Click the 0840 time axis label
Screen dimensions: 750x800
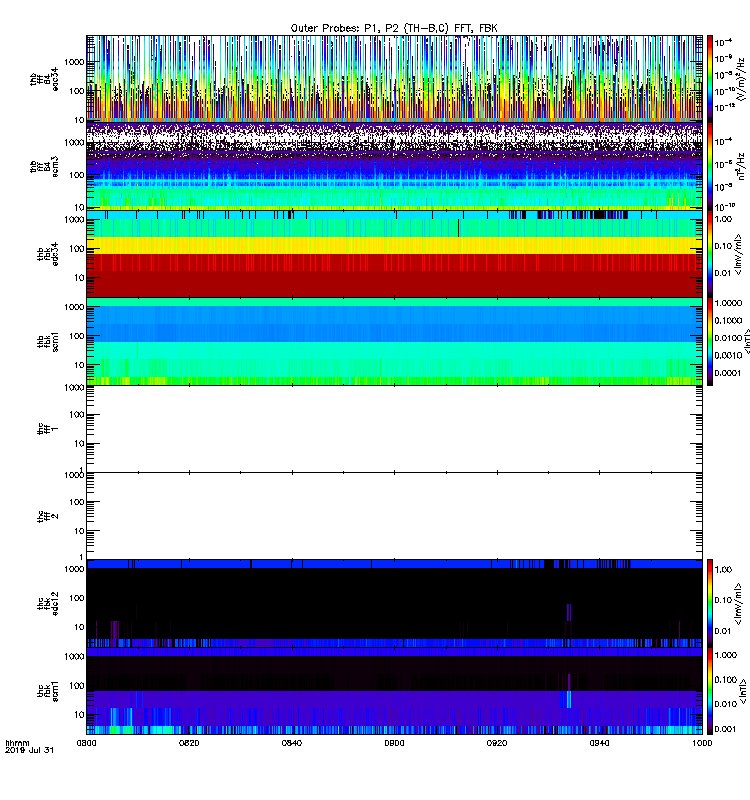click(x=292, y=743)
